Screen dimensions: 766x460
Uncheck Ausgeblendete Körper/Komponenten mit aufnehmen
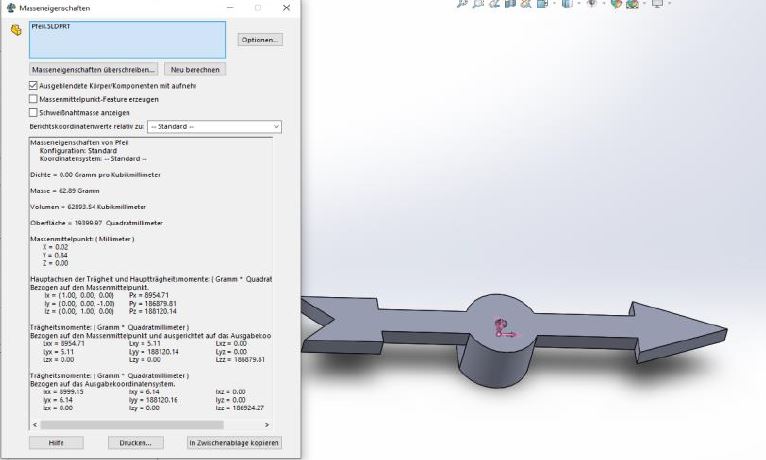(x=33, y=86)
